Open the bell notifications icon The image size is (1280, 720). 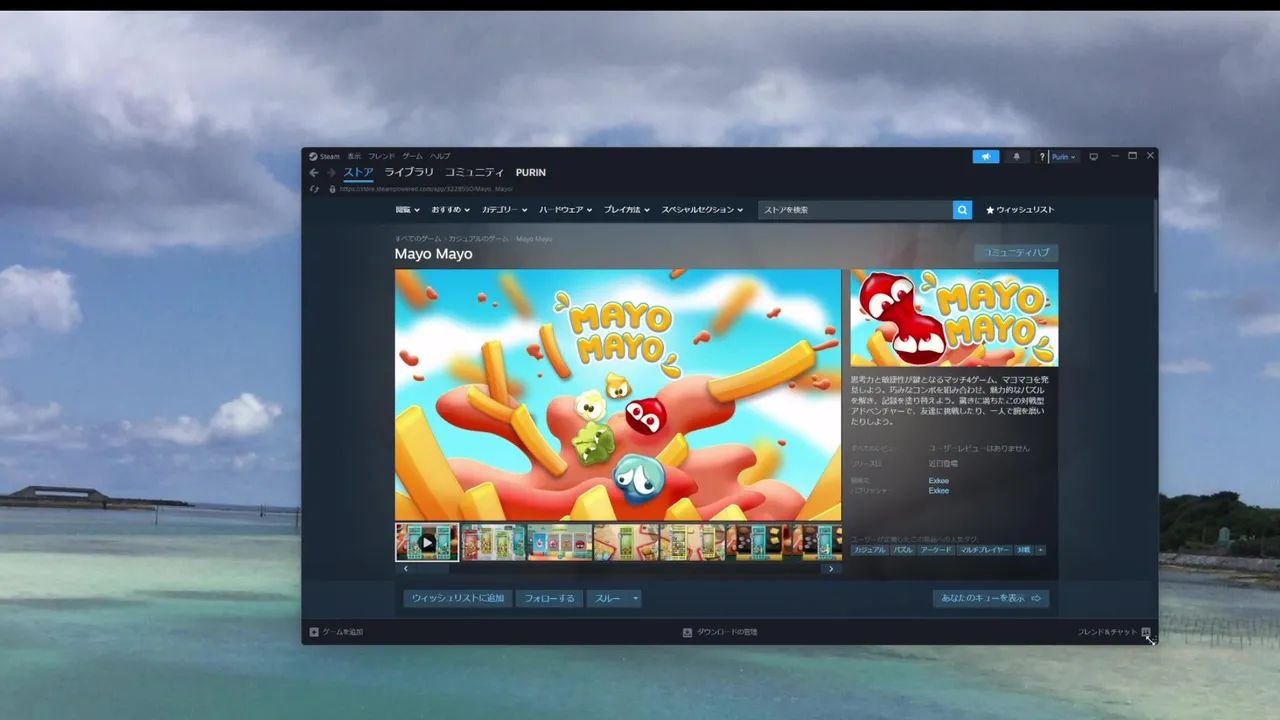pyautogui.click(x=1017, y=157)
